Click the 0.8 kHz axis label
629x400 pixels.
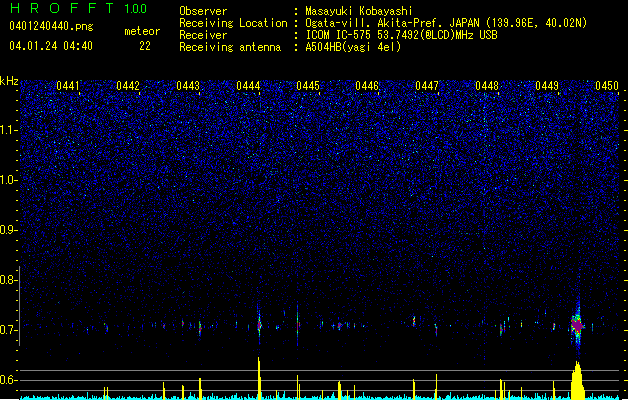click(9, 280)
